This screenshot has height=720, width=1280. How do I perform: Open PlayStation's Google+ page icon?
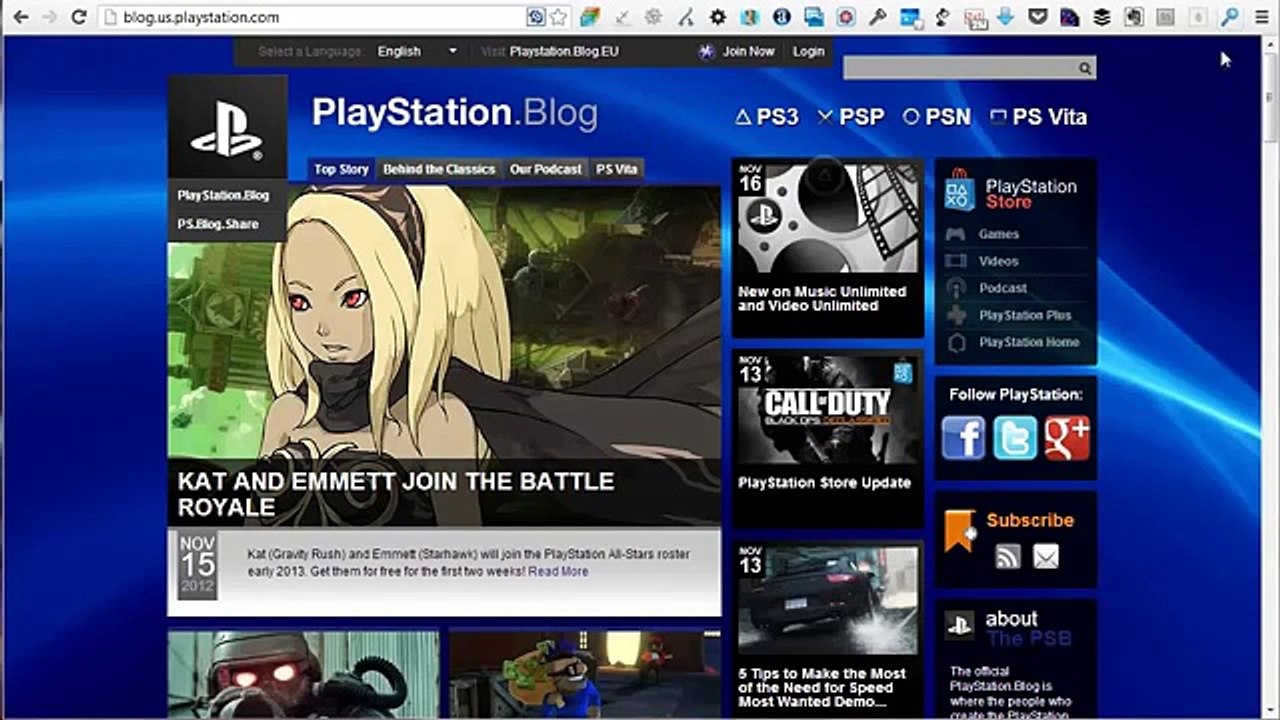point(1067,438)
